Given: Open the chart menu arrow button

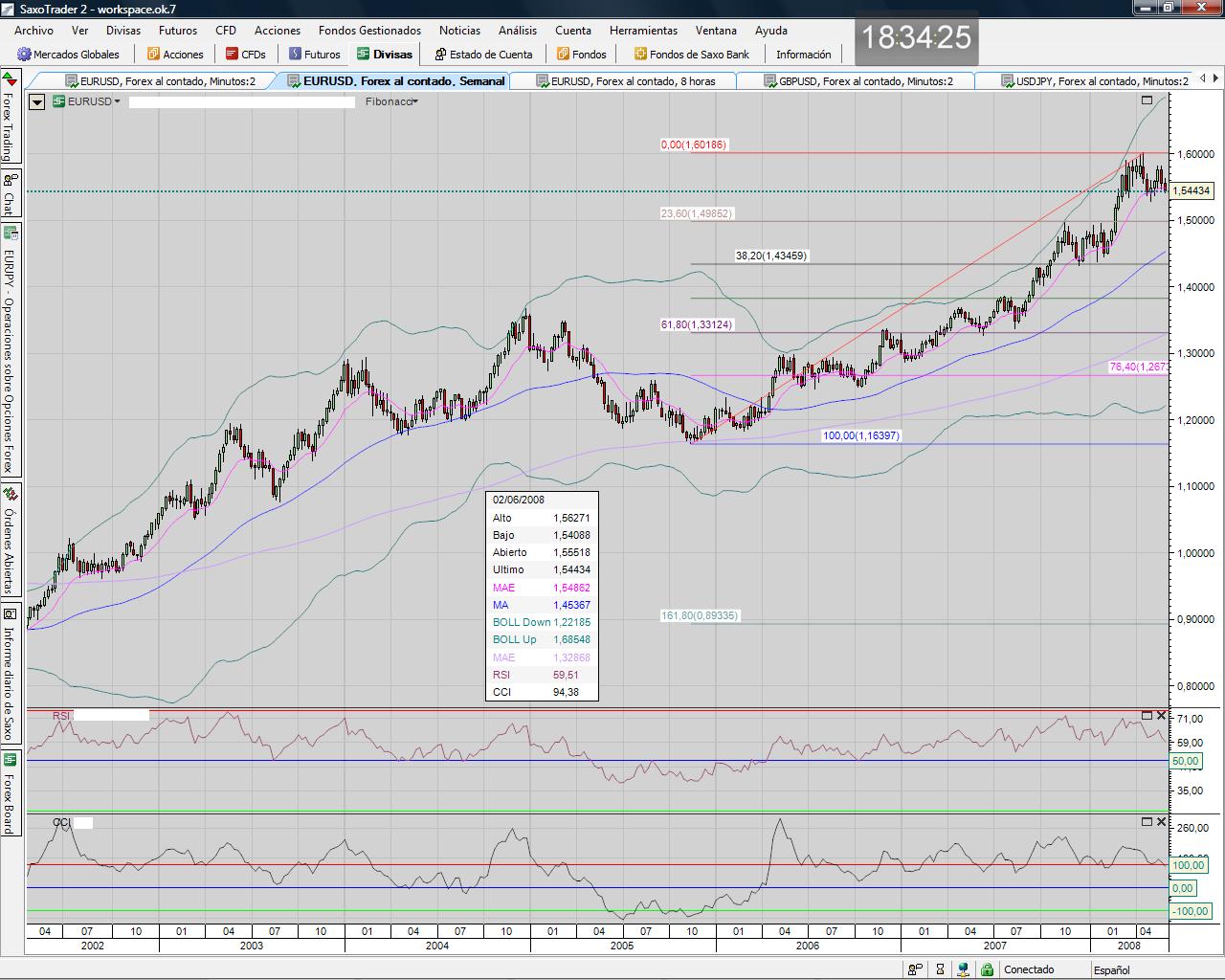Looking at the screenshot, I should (37, 101).
